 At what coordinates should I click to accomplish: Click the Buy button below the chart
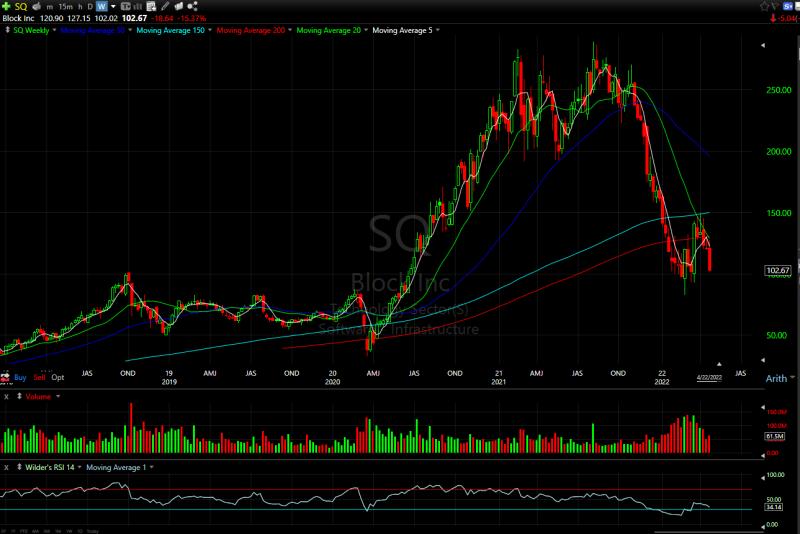pyautogui.click(x=20, y=377)
